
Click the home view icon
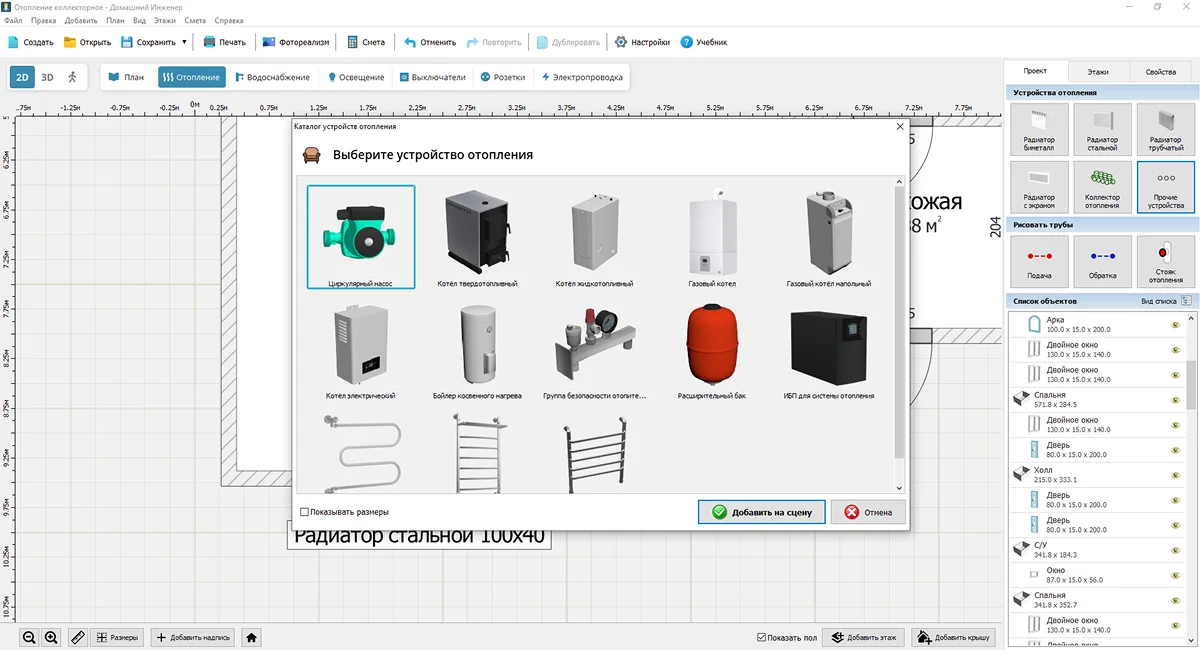[x=252, y=637]
